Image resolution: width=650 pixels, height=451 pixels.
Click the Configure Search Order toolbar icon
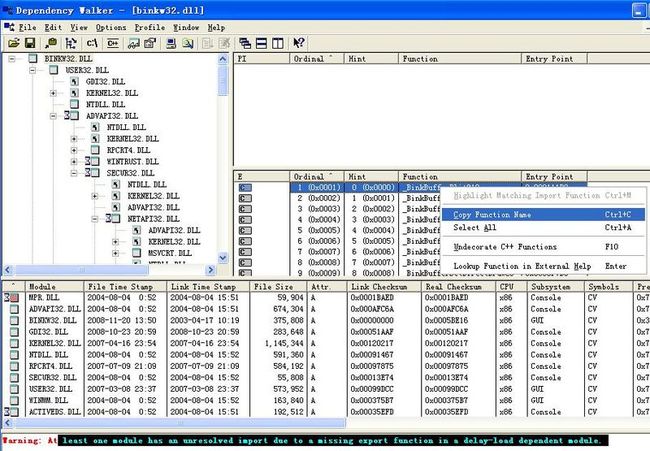click(188, 43)
